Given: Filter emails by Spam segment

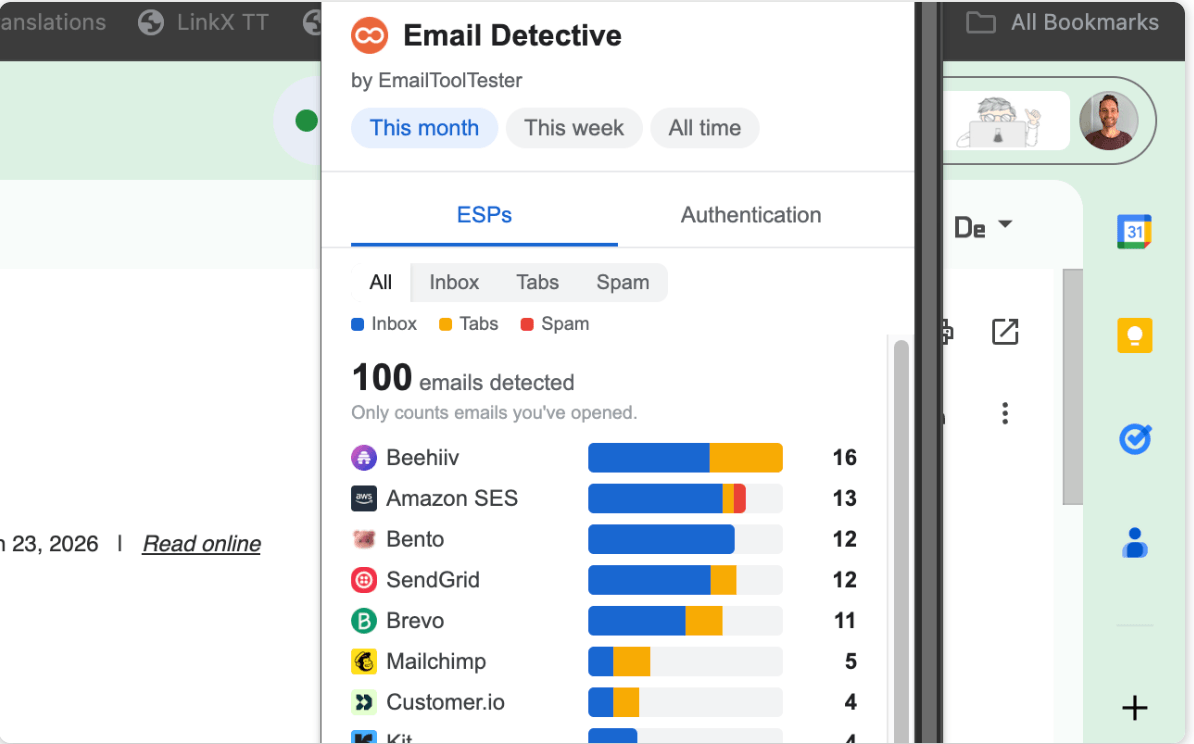Looking at the screenshot, I should pos(623,283).
